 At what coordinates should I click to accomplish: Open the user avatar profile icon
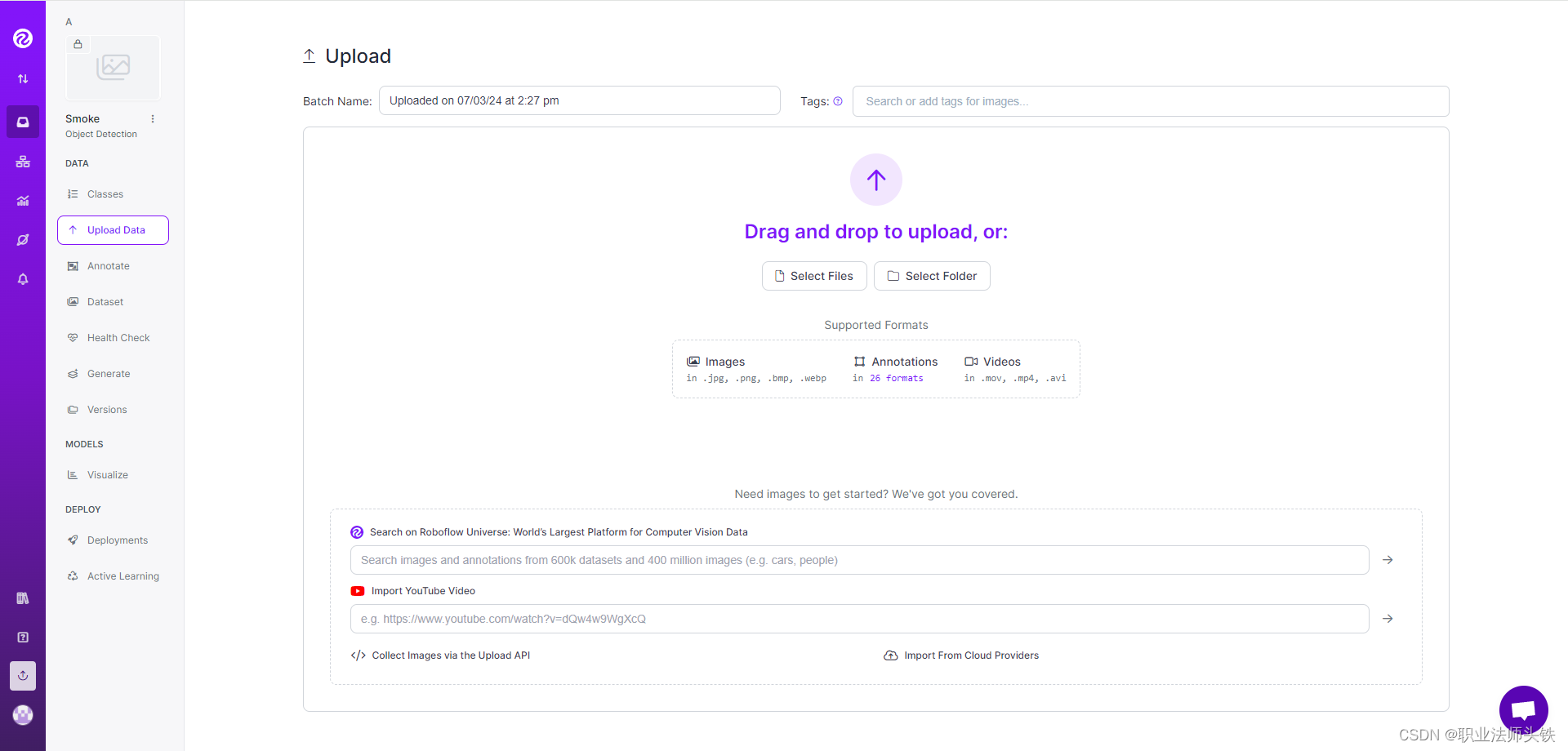click(23, 715)
